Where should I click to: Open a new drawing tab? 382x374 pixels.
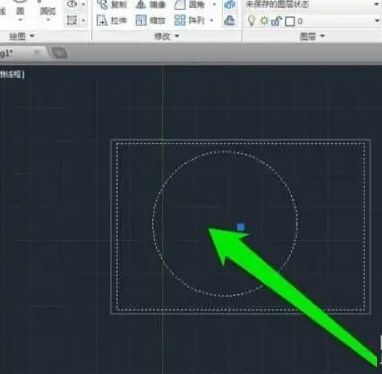click(x=59, y=53)
